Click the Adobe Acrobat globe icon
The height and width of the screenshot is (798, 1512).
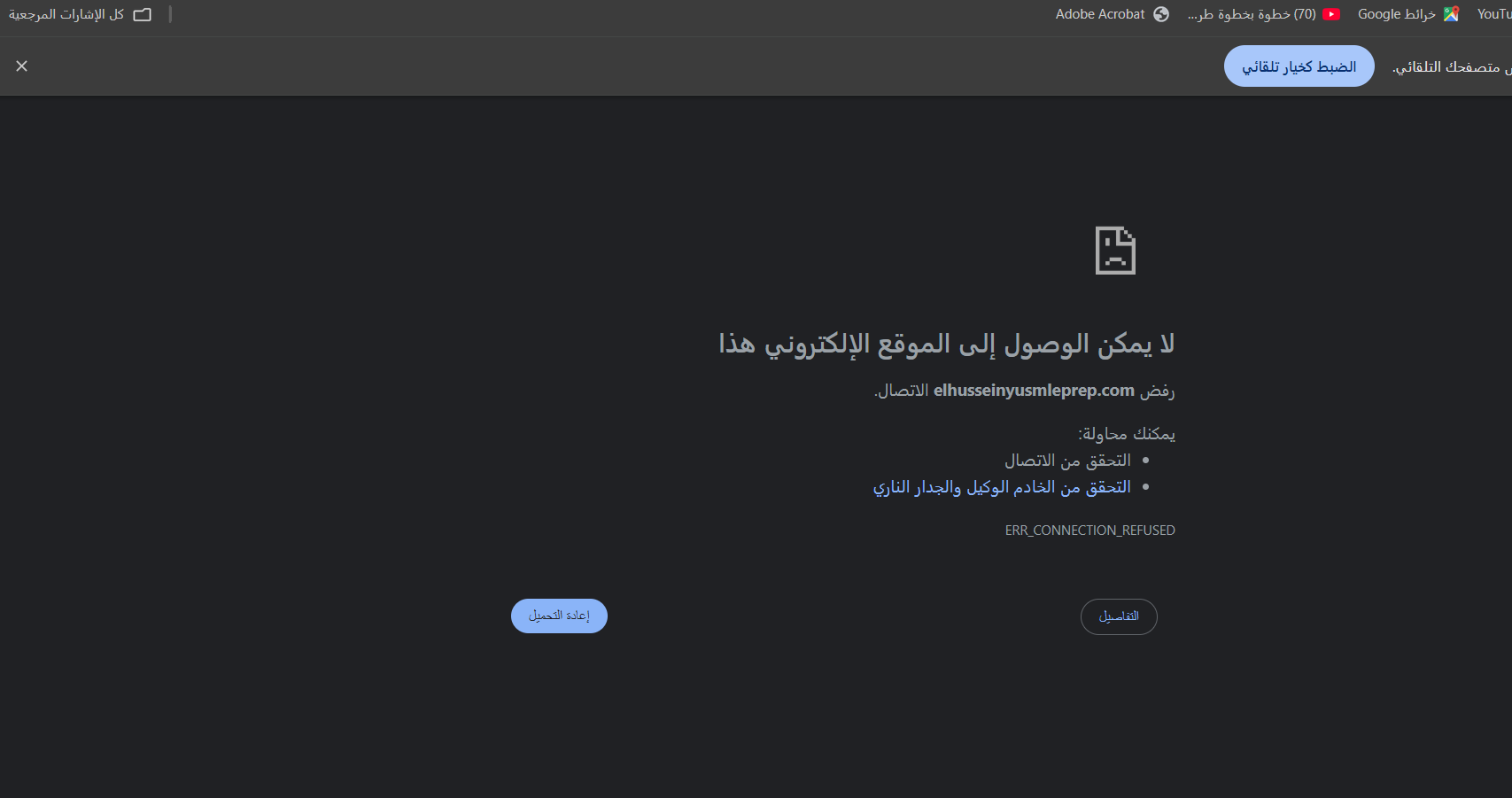1161,14
